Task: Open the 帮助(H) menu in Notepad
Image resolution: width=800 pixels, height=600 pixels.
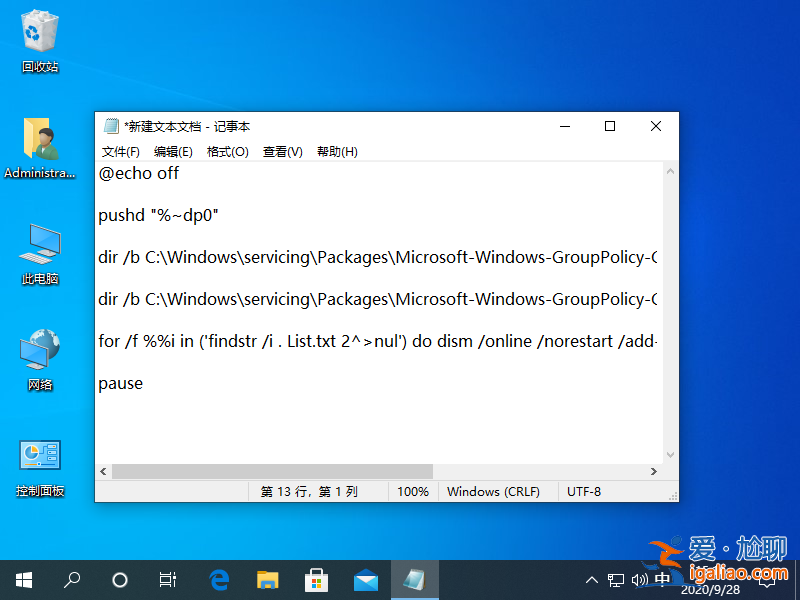Action: (335, 151)
